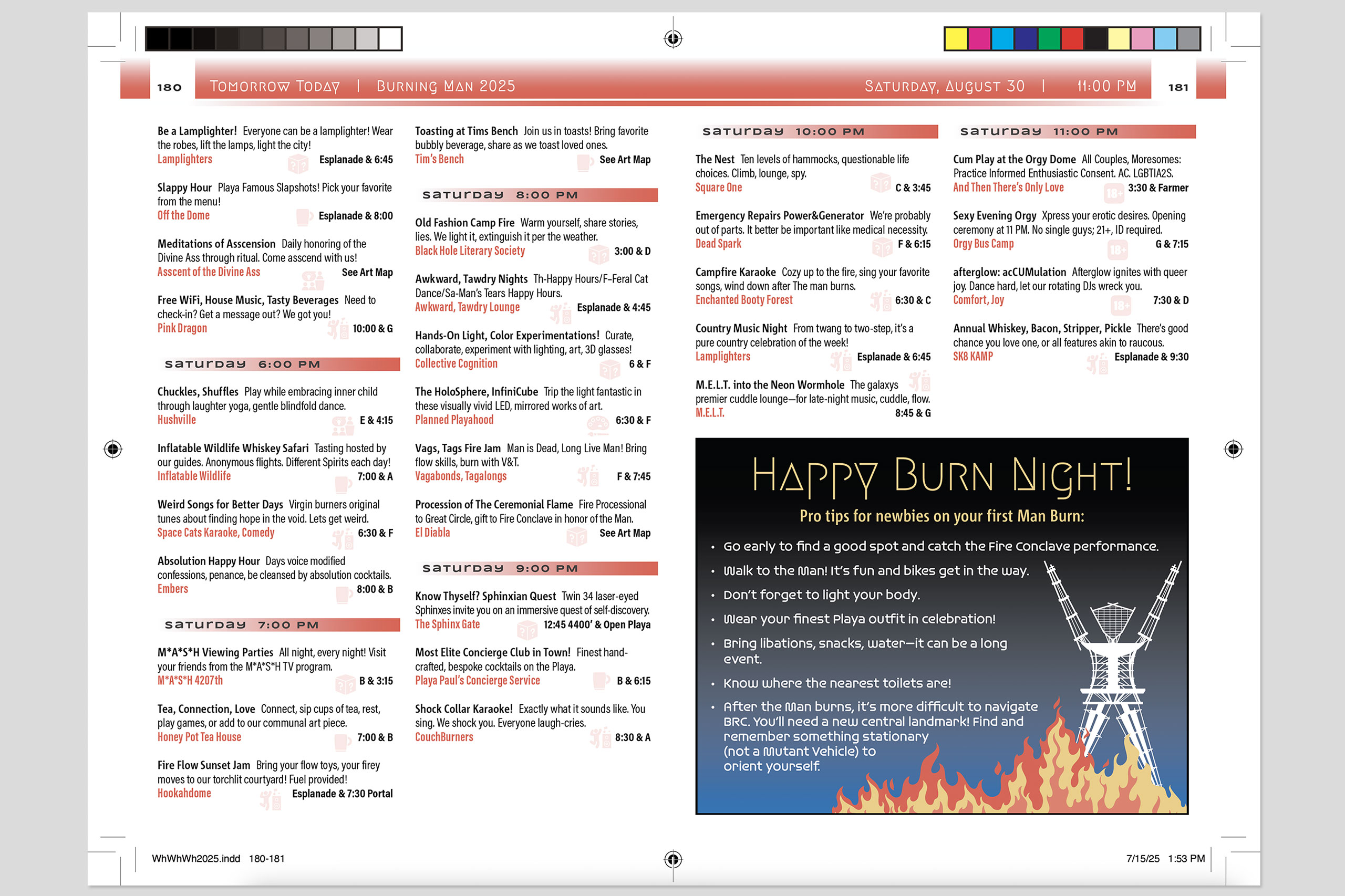Pick the yellow swatch in the color bar
1345x896 pixels.
coord(956,39)
